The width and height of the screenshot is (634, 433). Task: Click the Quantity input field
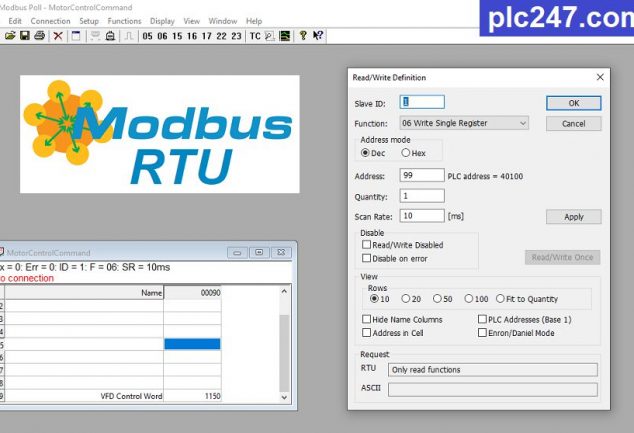click(x=422, y=196)
